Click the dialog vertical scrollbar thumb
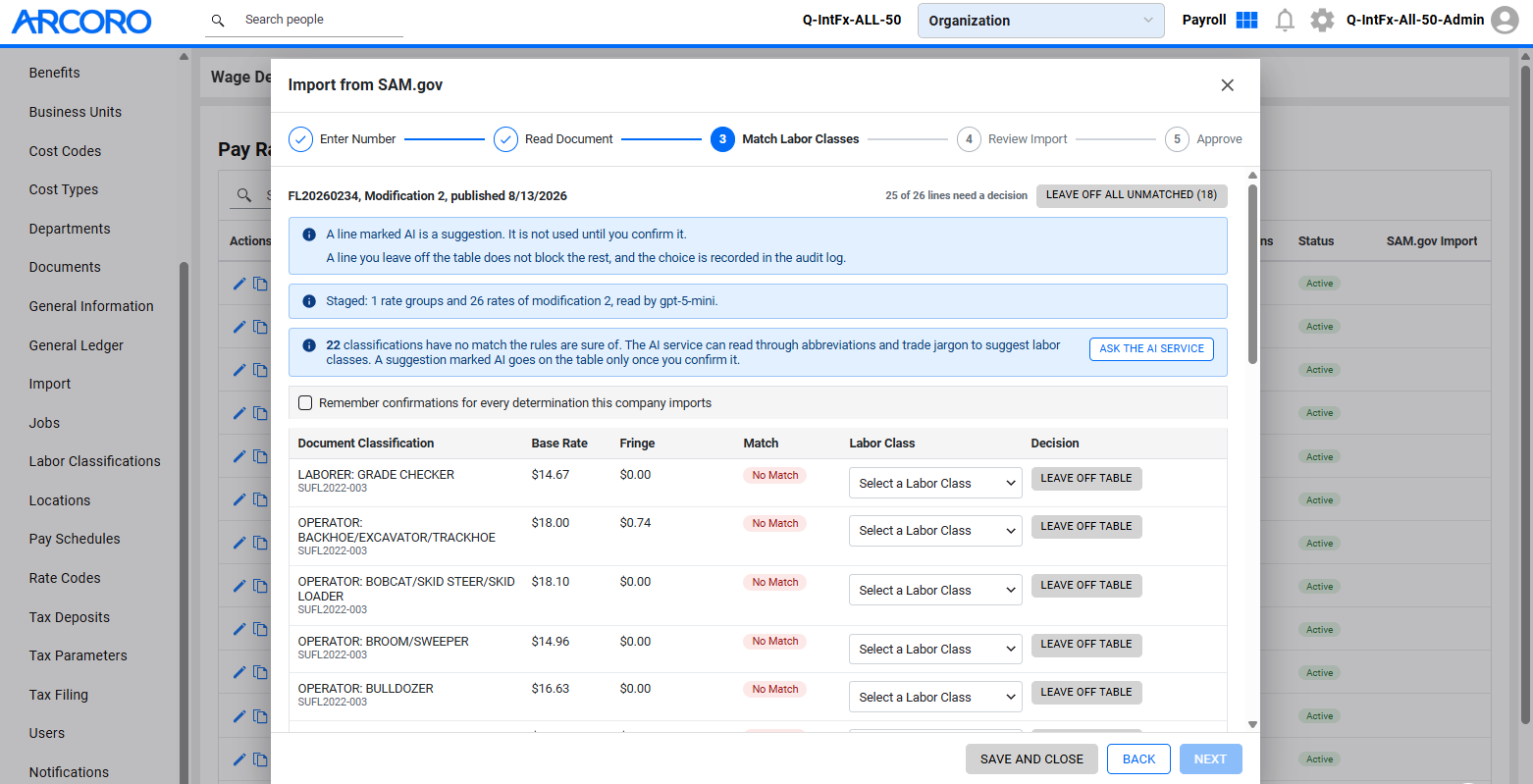 pos(1252,274)
